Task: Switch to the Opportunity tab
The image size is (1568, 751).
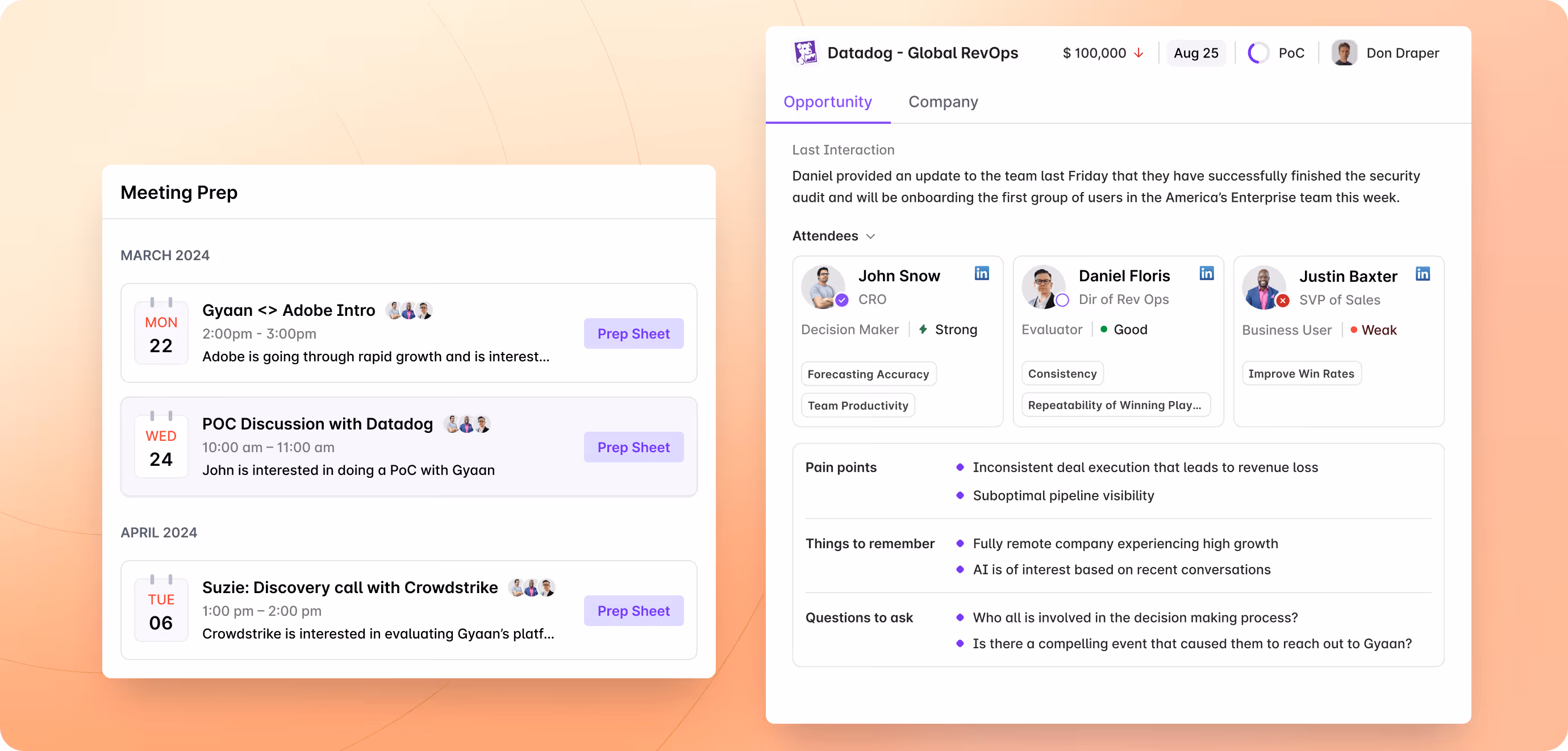Action: [x=828, y=102]
